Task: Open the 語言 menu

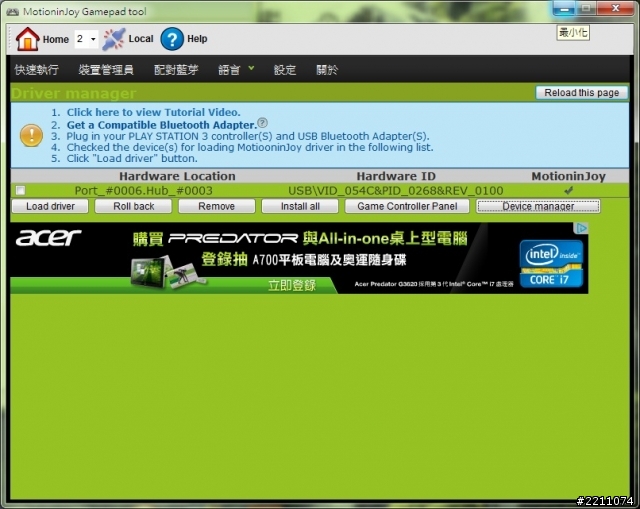Action: tap(229, 70)
